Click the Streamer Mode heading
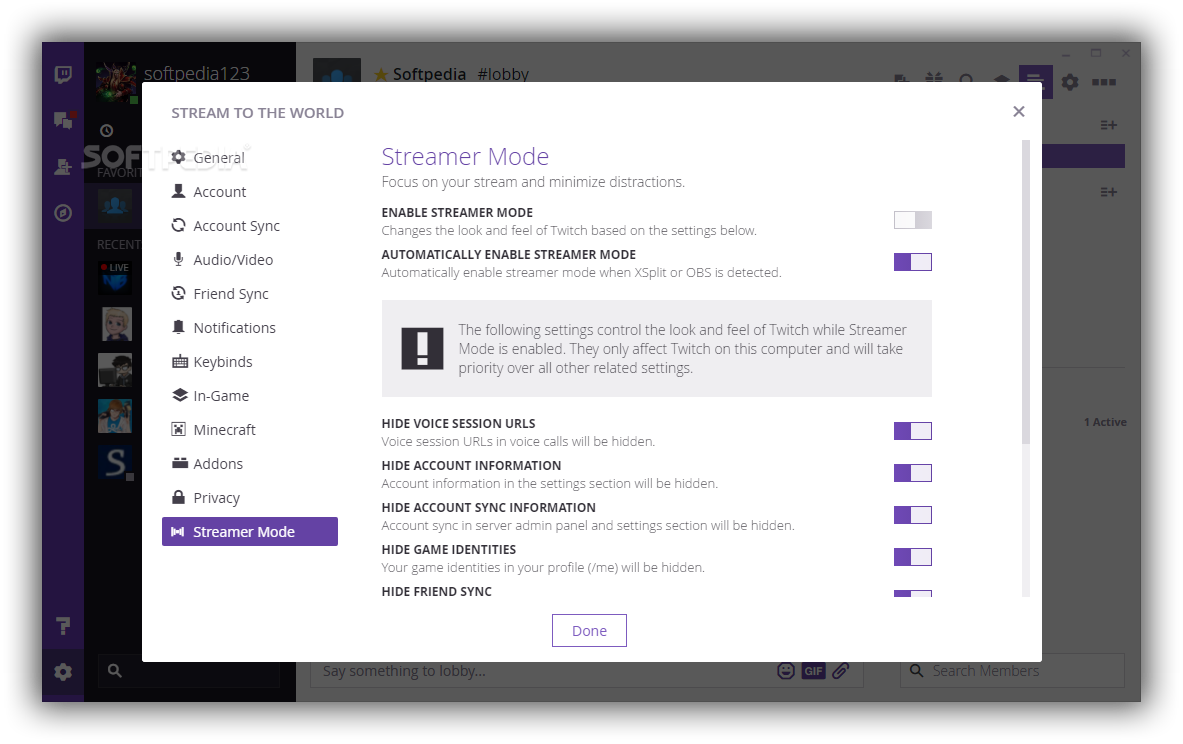1183x744 pixels. click(x=465, y=156)
